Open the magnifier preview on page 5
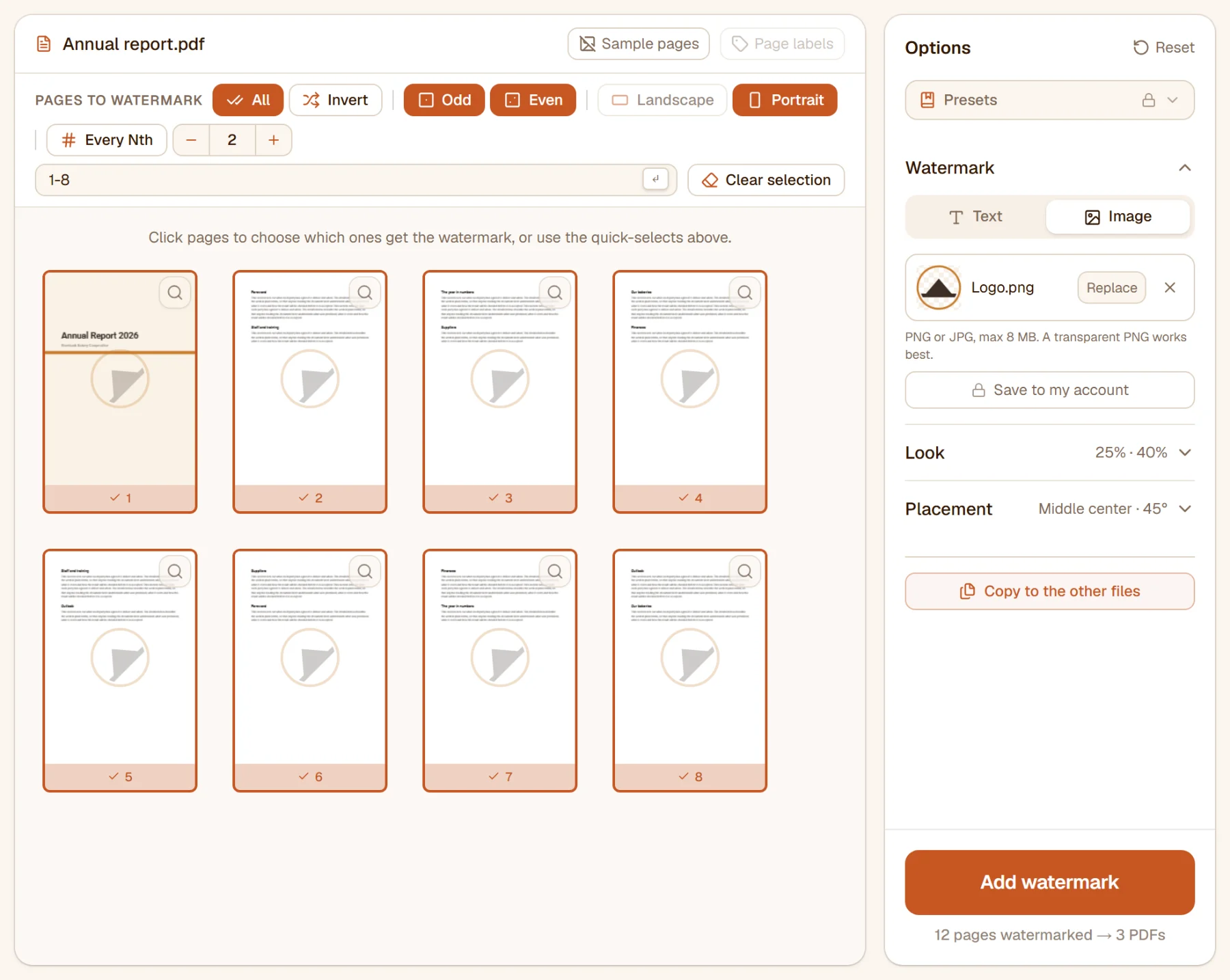 tap(175, 571)
